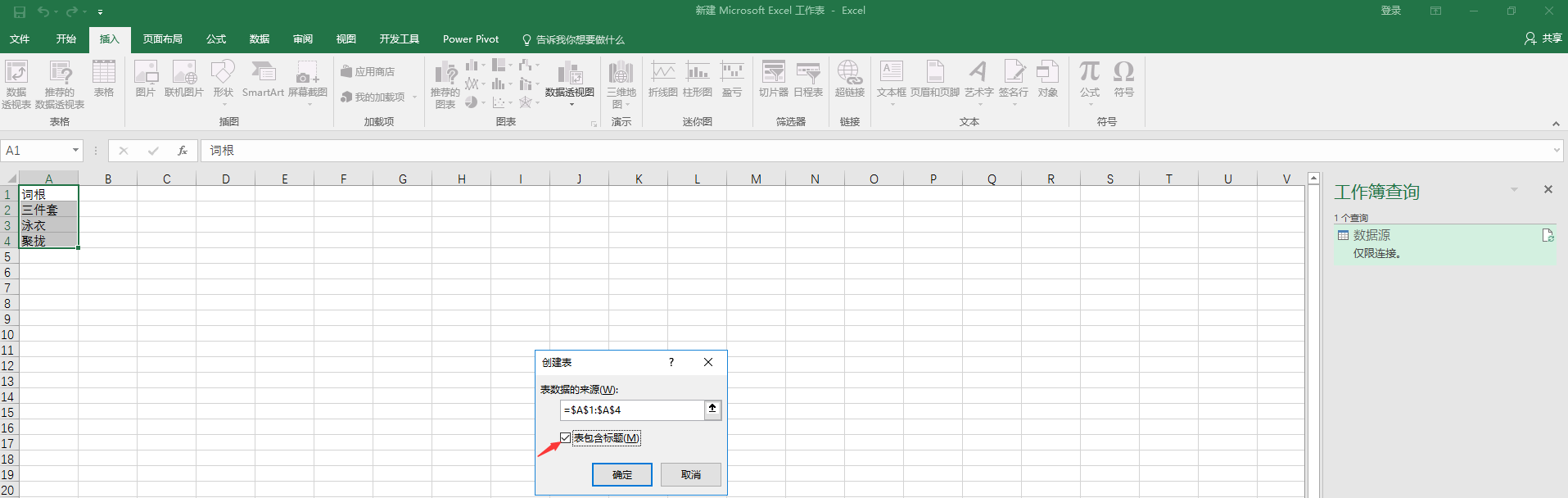Select the column D header
This screenshot has width=1568, height=498.
click(x=226, y=179)
